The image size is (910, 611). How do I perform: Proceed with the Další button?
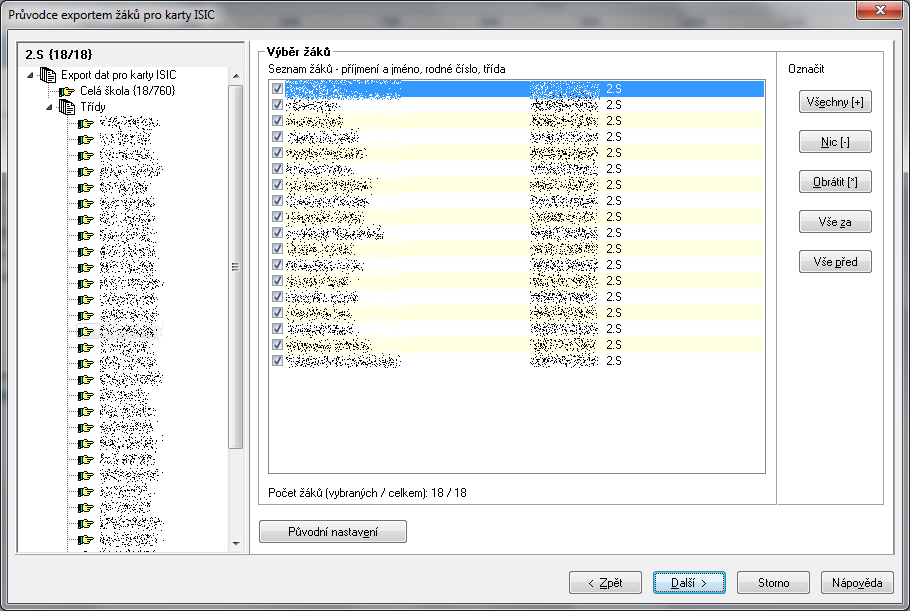(689, 583)
